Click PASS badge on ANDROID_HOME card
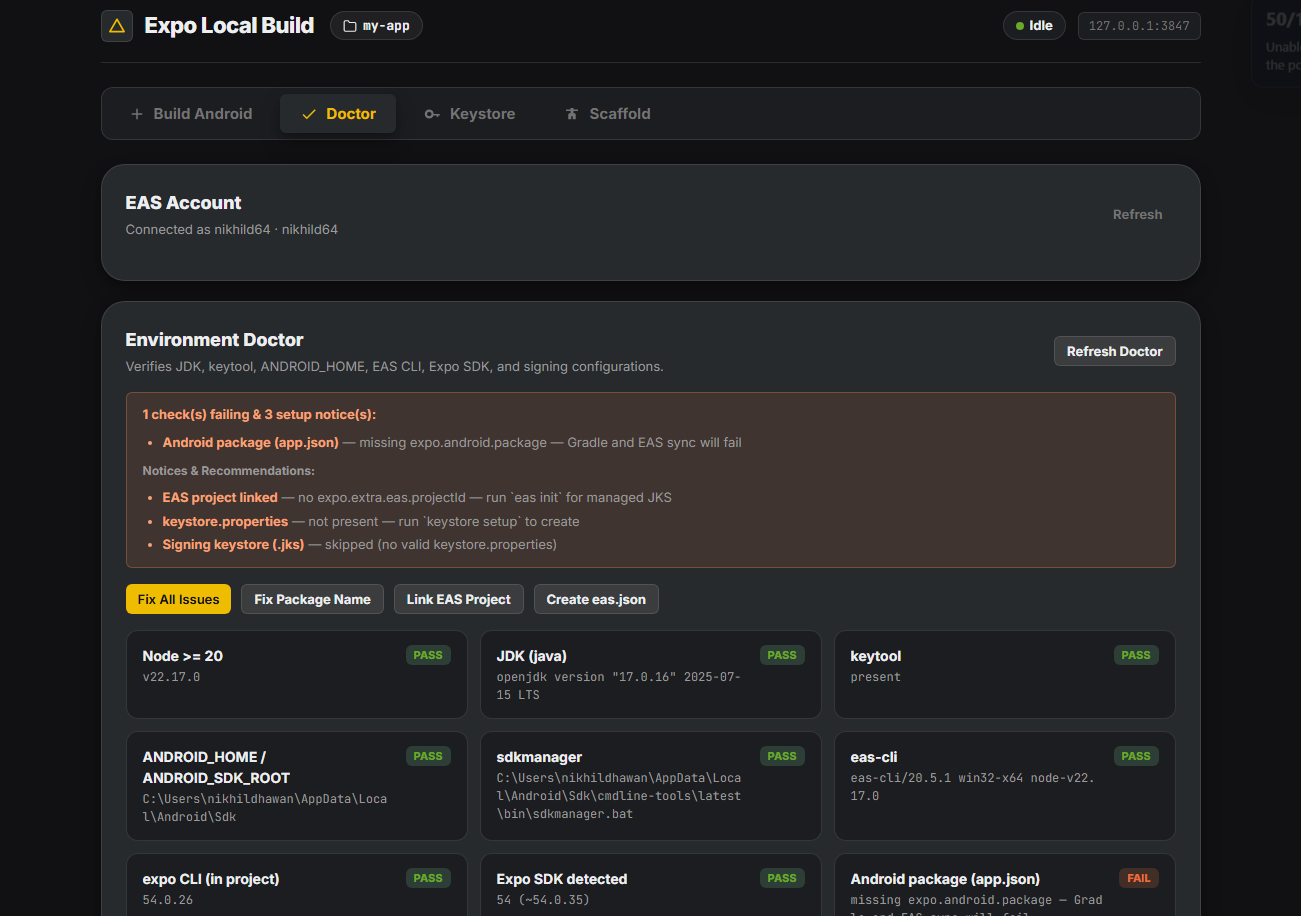 pyautogui.click(x=428, y=757)
